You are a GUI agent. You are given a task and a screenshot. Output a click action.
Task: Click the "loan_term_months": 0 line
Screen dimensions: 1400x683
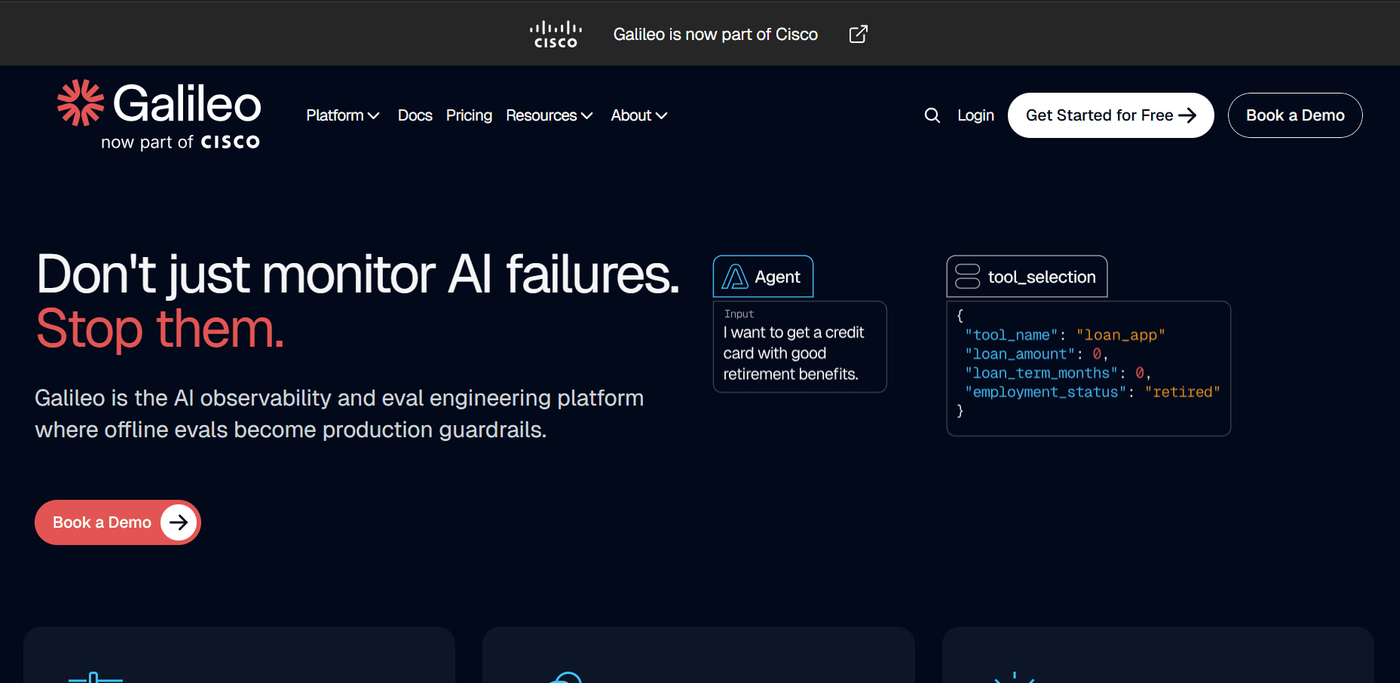pyautogui.click(x=1058, y=373)
